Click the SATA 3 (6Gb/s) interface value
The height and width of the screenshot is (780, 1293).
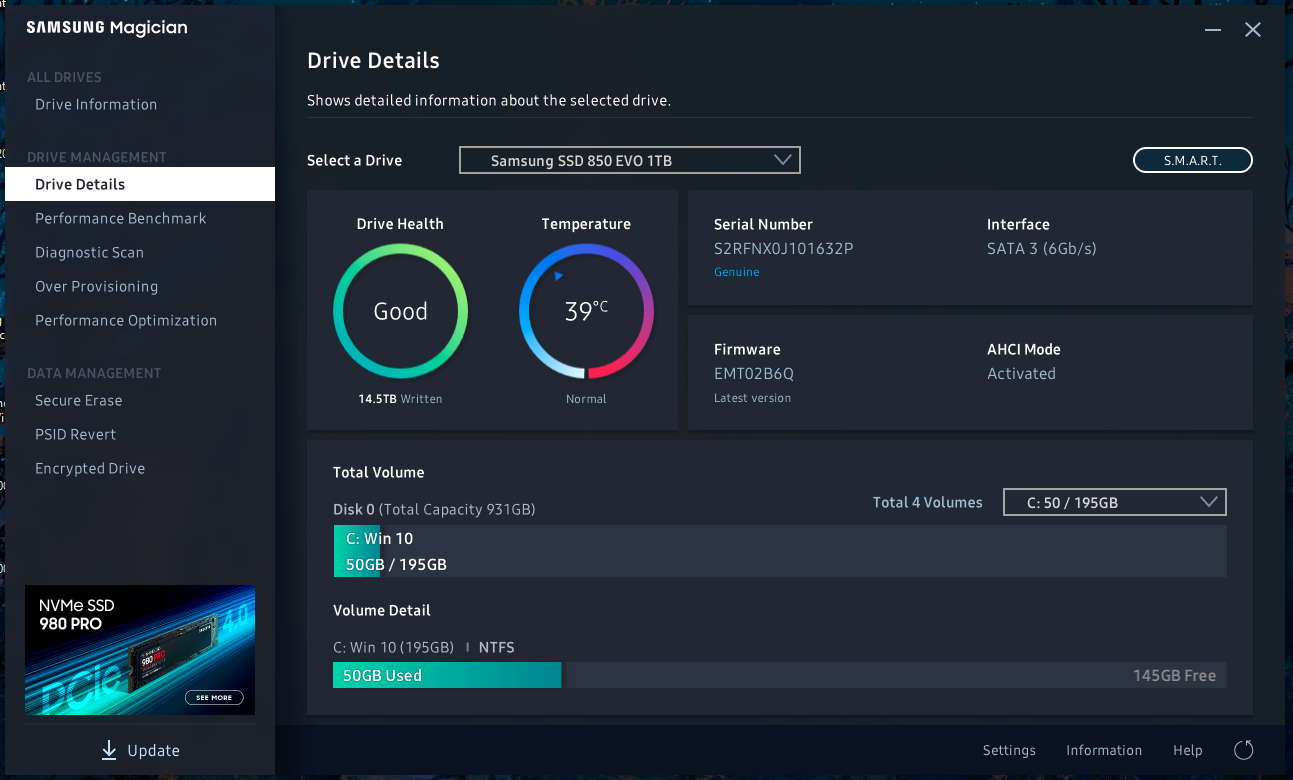tap(1042, 249)
